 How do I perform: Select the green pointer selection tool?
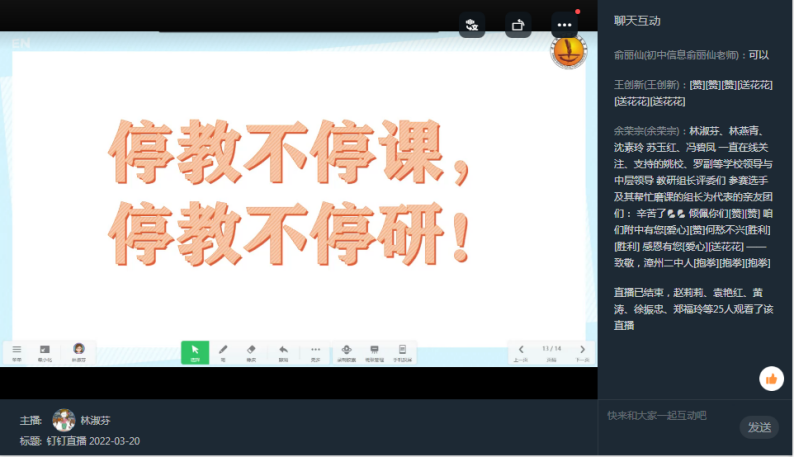(x=195, y=351)
